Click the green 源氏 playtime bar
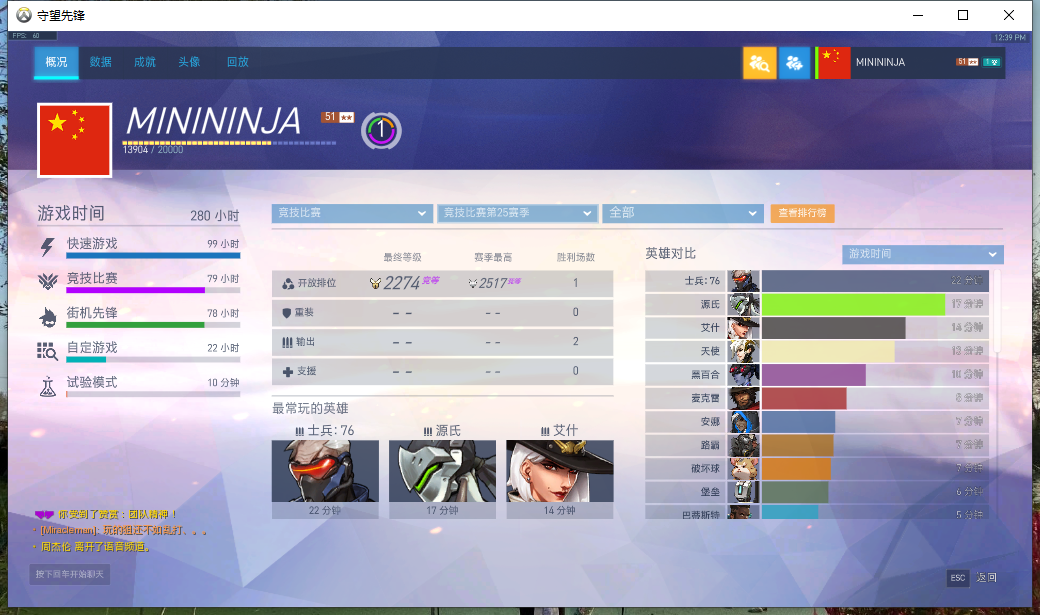The width and height of the screenshot is (1040, 615). click(854, 305)
